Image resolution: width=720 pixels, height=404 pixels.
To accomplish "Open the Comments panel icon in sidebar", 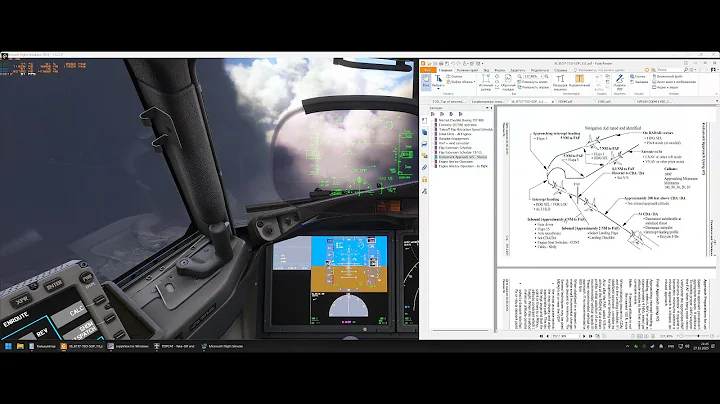I will pyautogui.click(x=424, y=156).
